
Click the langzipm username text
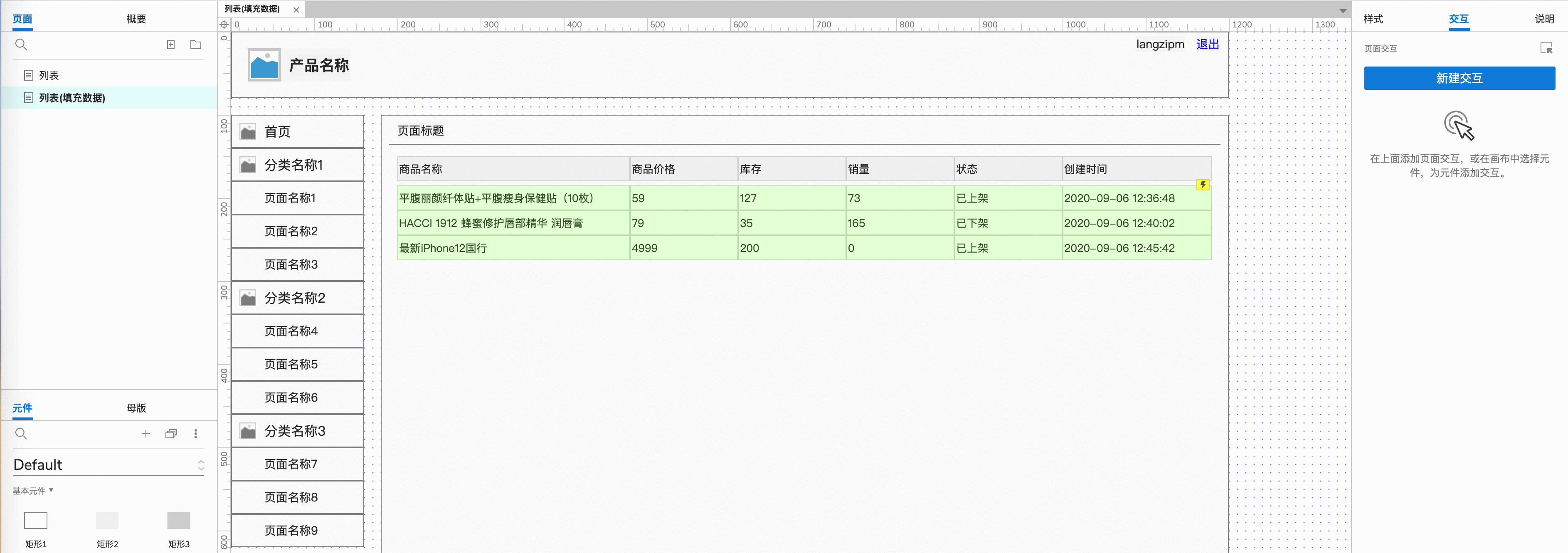pos(1160,44)
